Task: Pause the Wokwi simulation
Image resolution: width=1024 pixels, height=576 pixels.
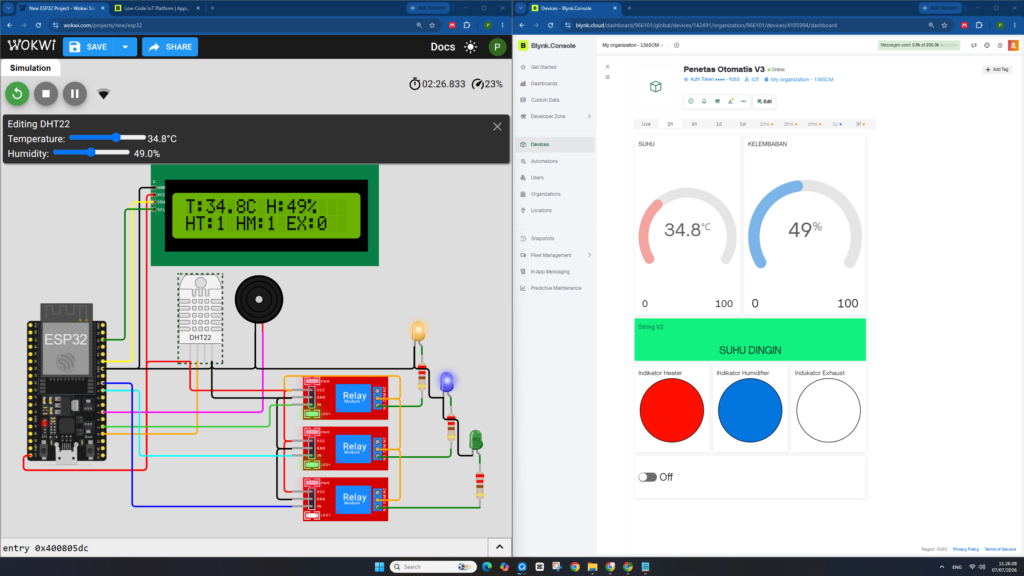Action: click(x=74, y=93)
